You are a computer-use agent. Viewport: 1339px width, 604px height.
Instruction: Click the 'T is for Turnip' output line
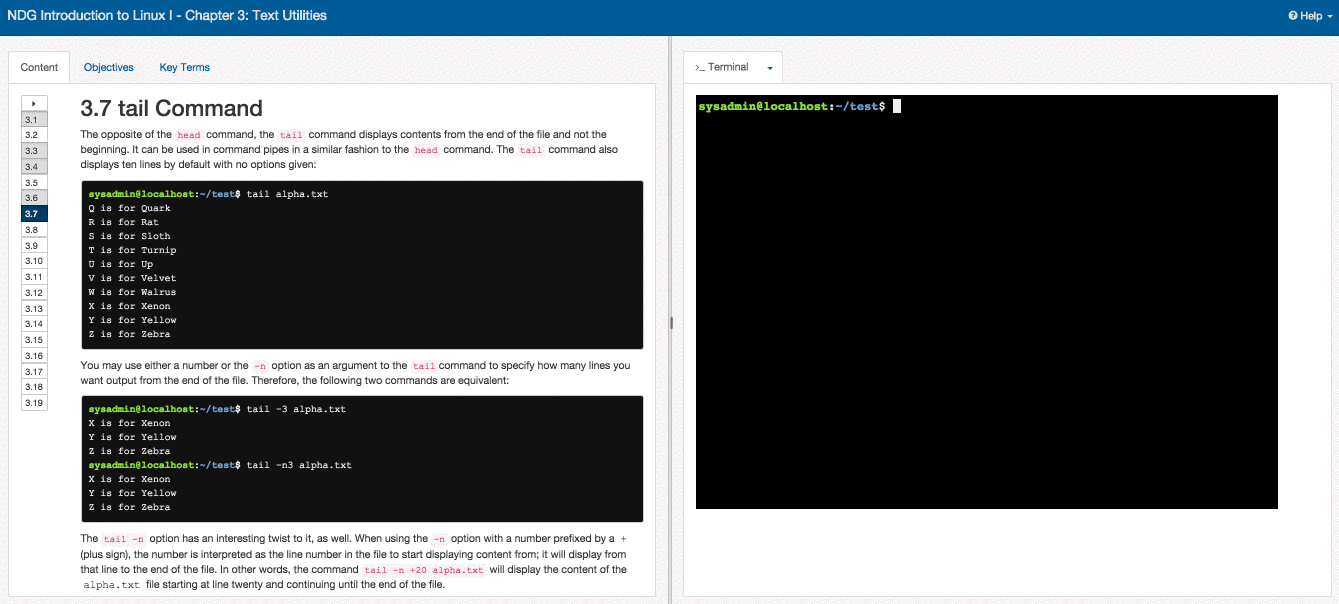[132, 250]
